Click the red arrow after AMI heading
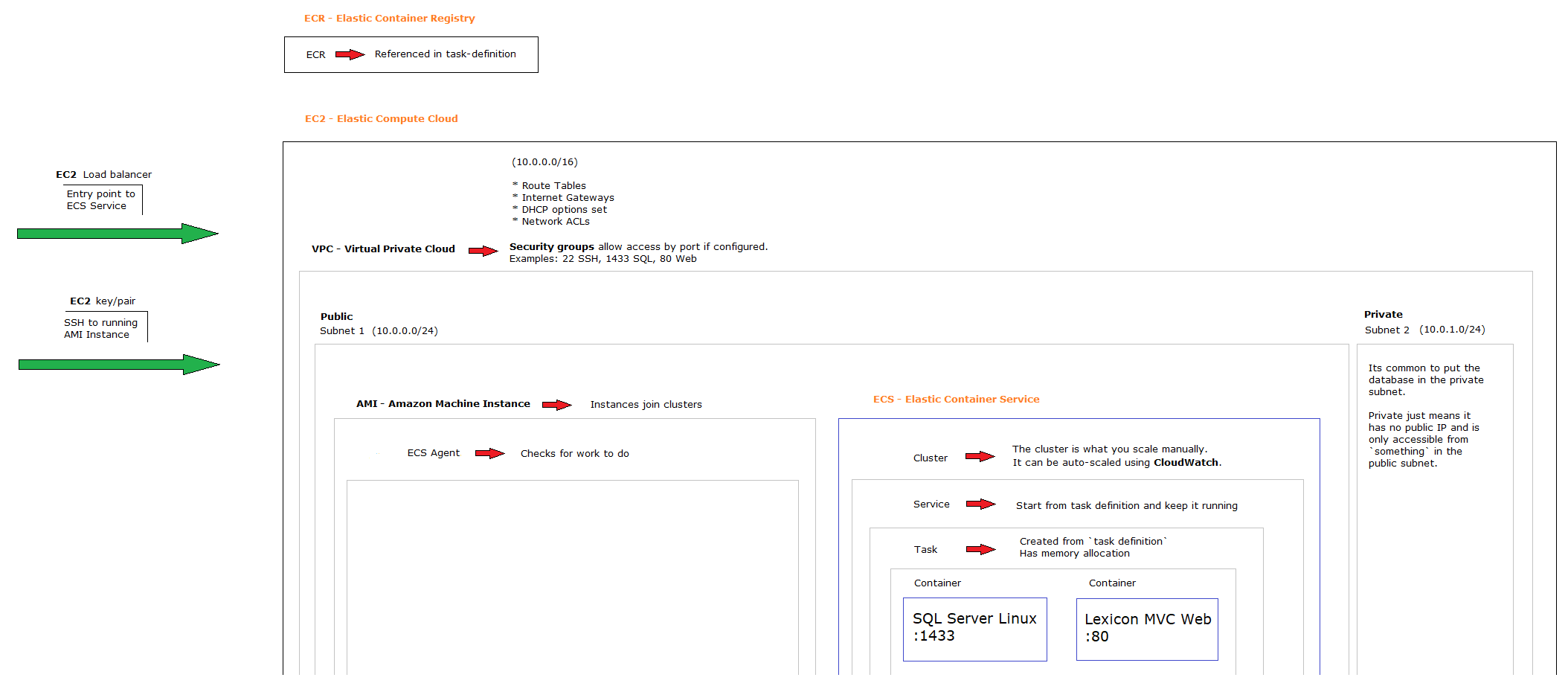This screenshot has height=692, width=1568. pyautogui.click(x=556, y=405)
